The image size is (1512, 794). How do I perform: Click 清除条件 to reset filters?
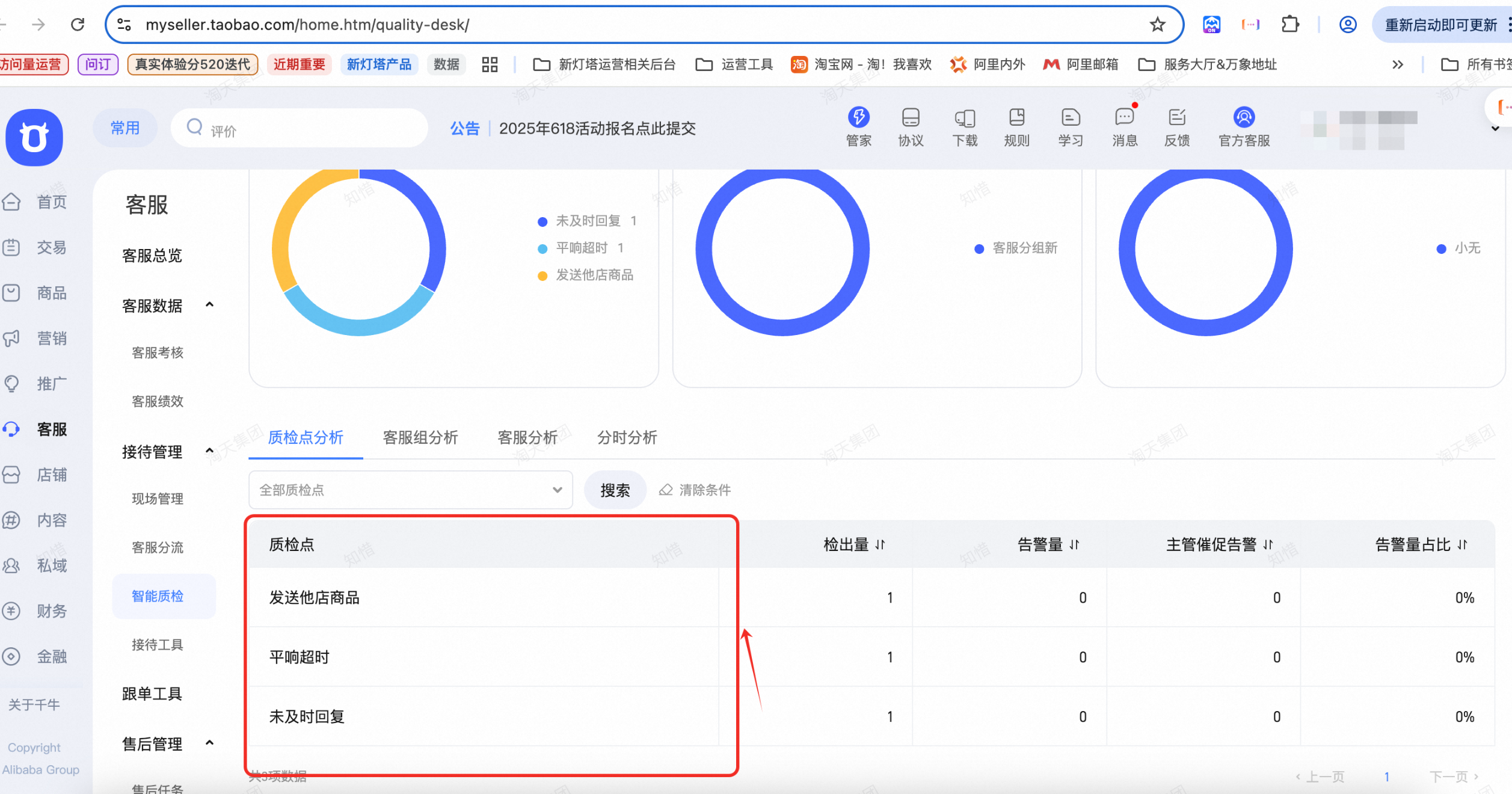pyautogui.click(x=695, y=490)
